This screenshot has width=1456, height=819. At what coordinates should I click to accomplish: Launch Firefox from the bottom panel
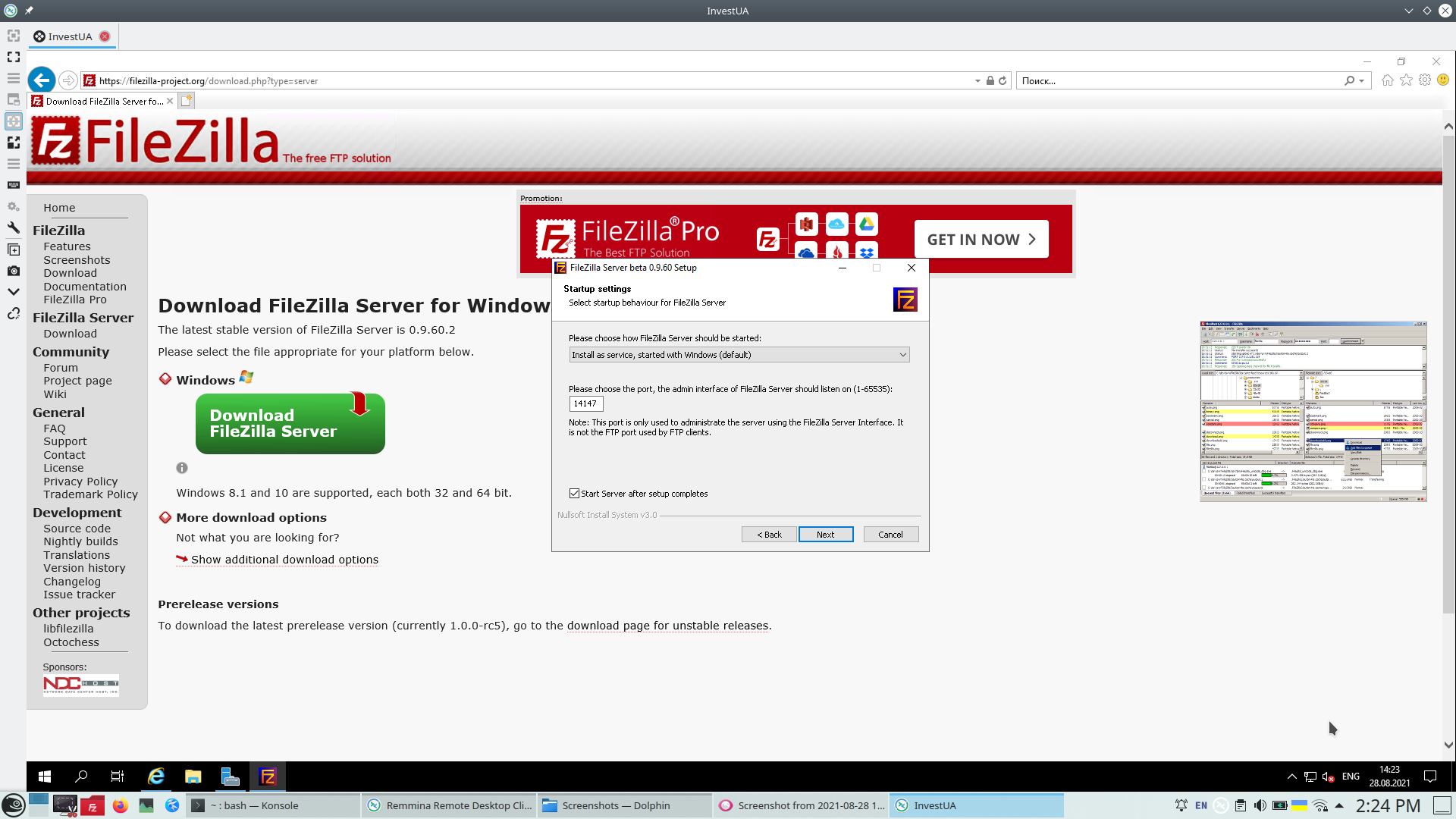pos(120,805)
